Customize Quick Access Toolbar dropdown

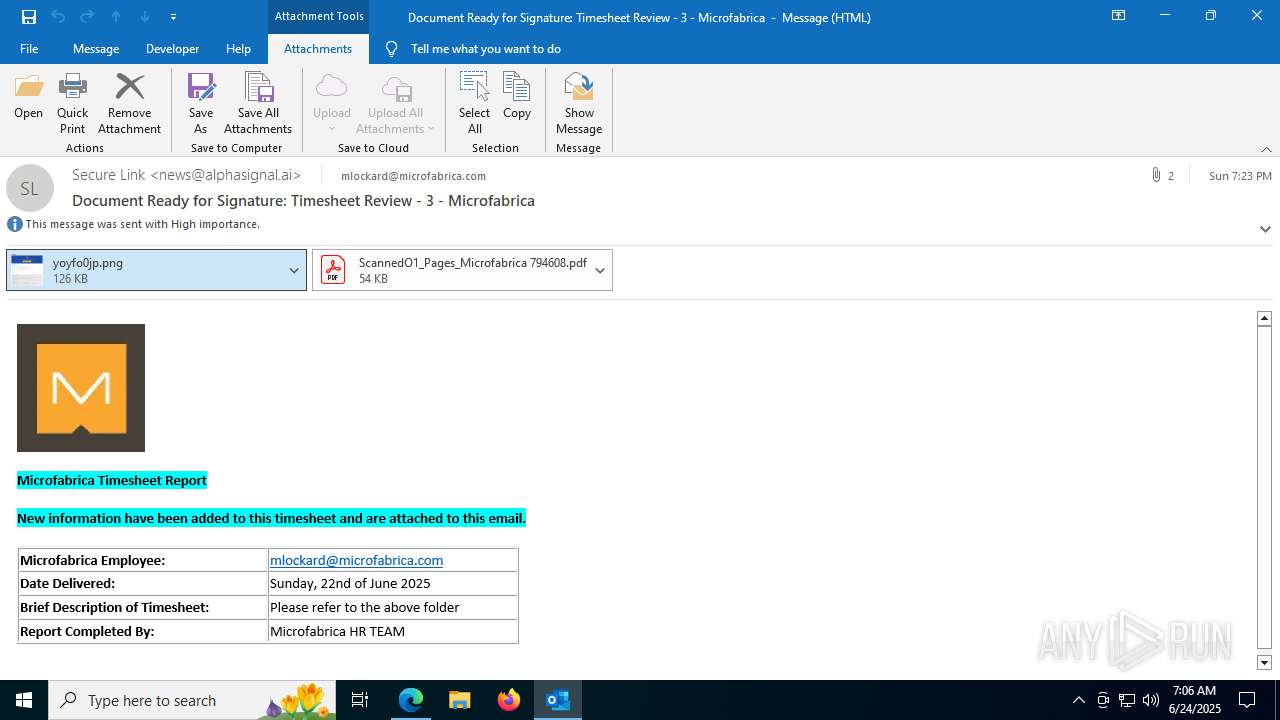click(x=173, y=17)
